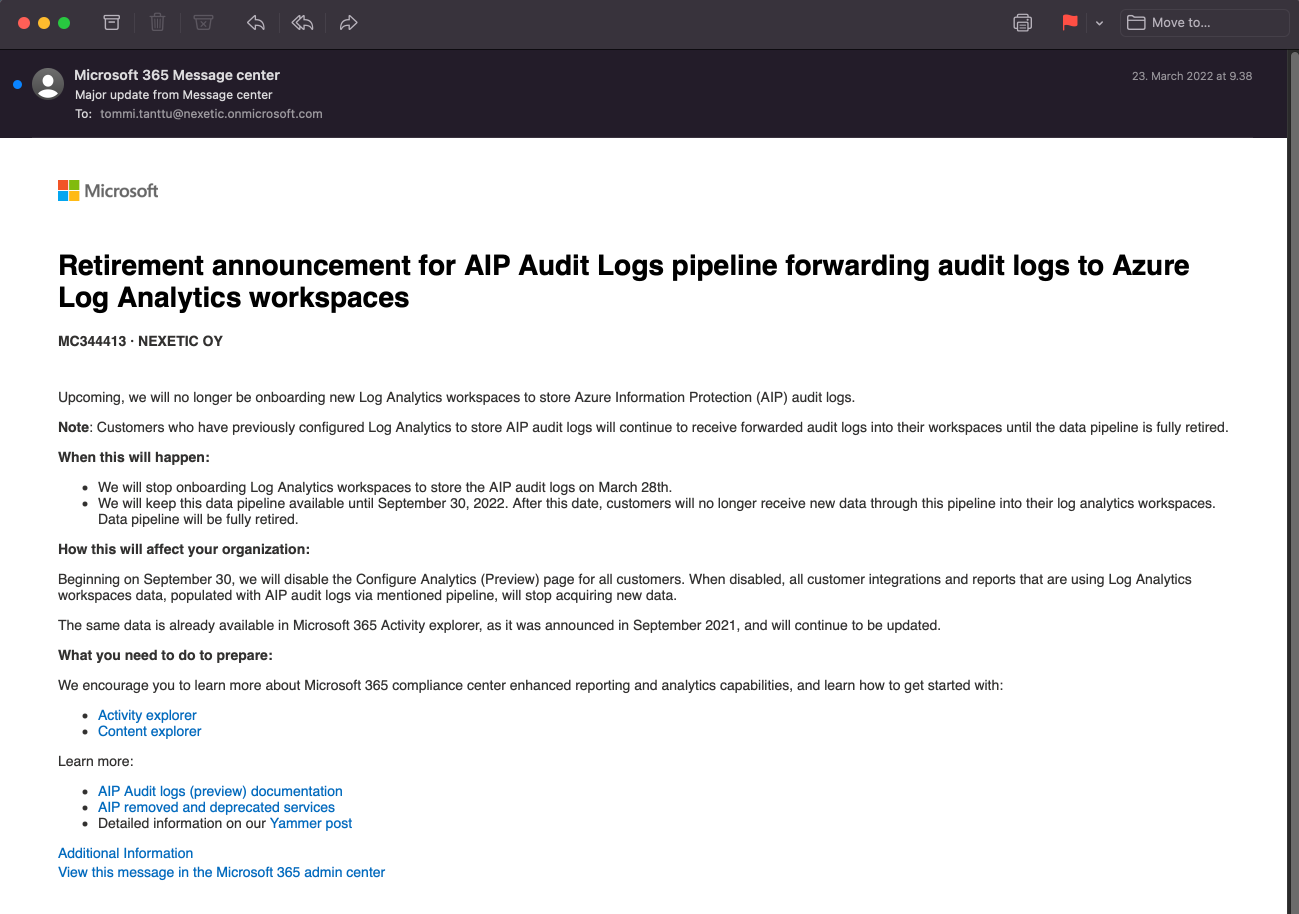The height and width of the screenshot is (914, 1299).
Task: Reply to sender using the Reply arrow
Action: [x=256, y=22]
